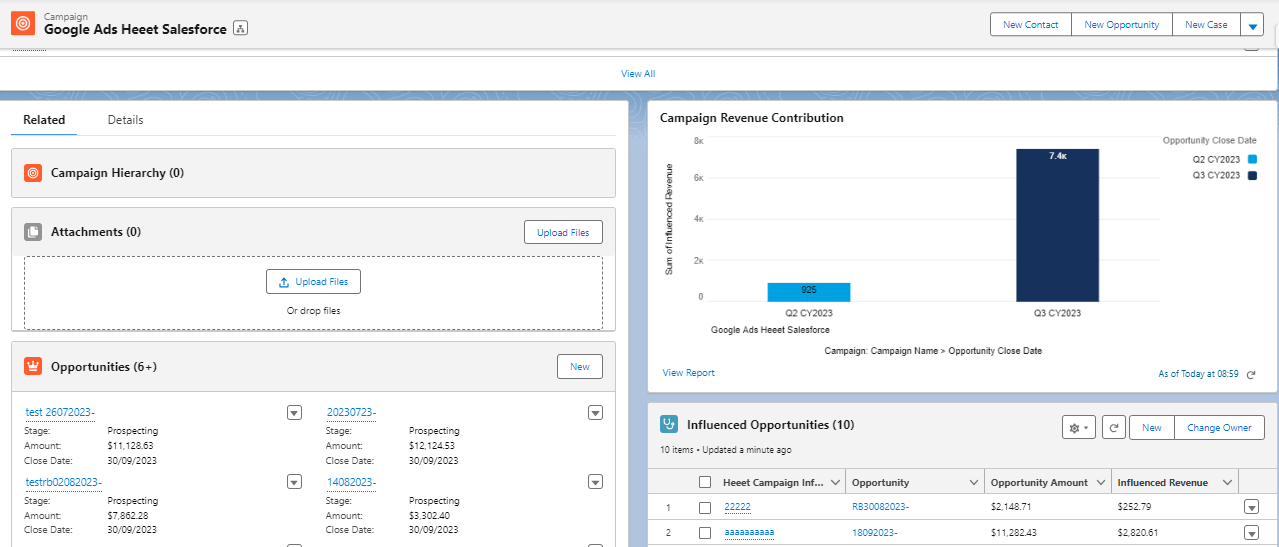Screen dimensions: 1279x547
Task: Create New opportunity in Opportunities section
Action: coord(580,367)
